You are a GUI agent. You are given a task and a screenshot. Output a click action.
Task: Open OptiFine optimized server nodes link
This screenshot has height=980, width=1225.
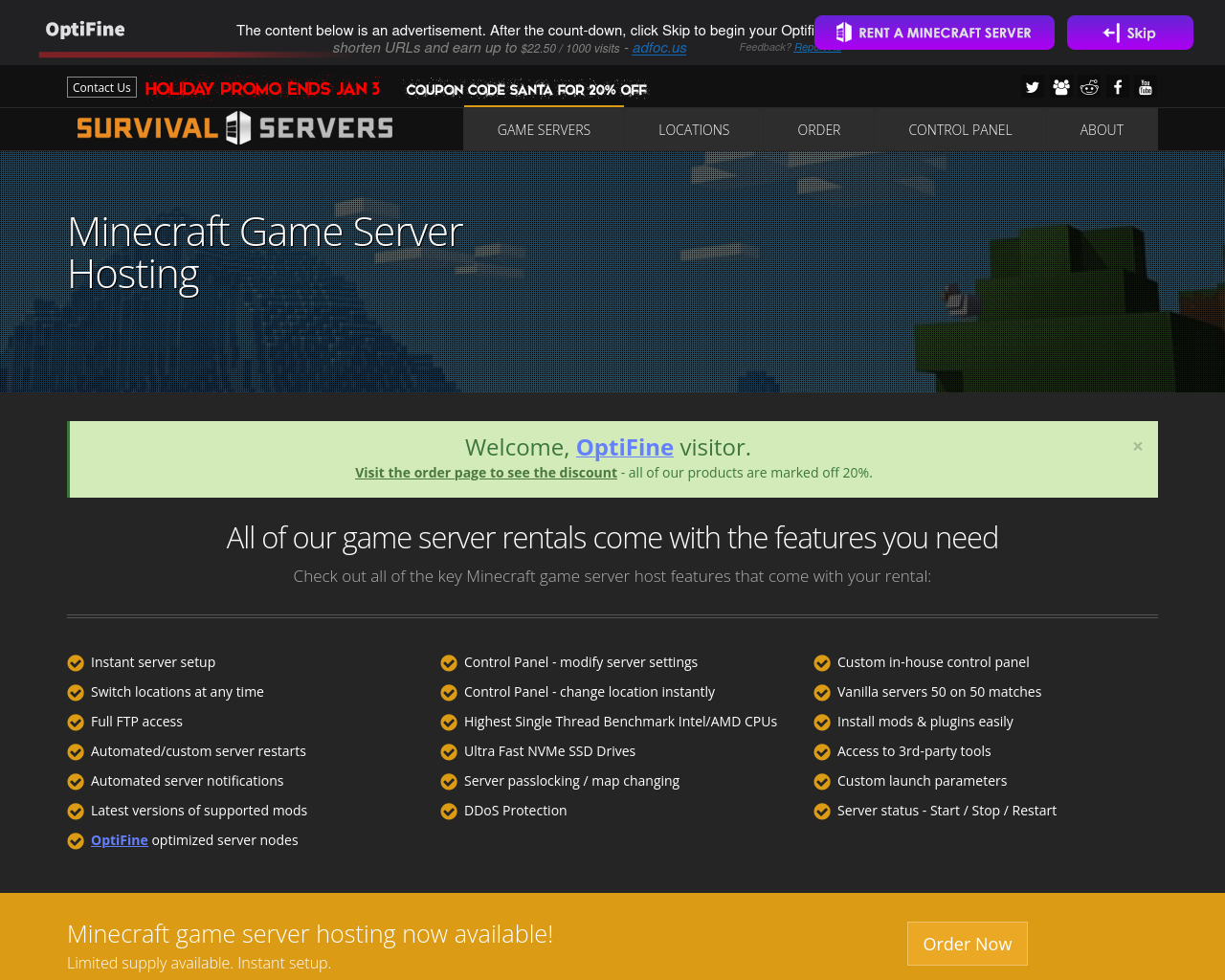click(x=120, y=840)
